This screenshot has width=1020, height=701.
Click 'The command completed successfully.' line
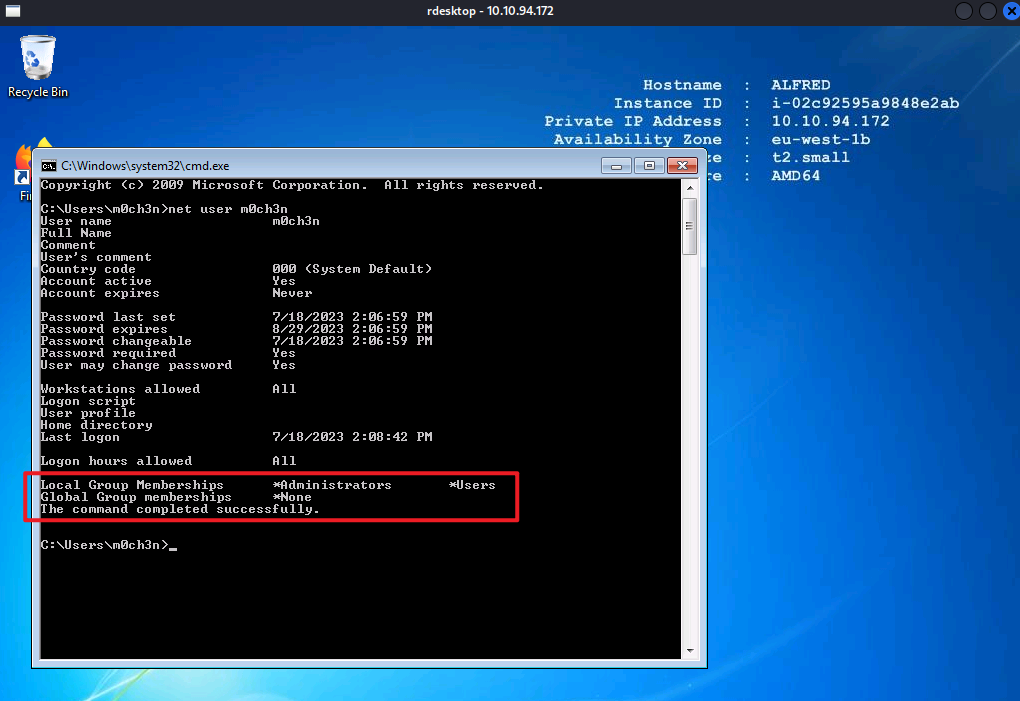(x=180, y=509)
